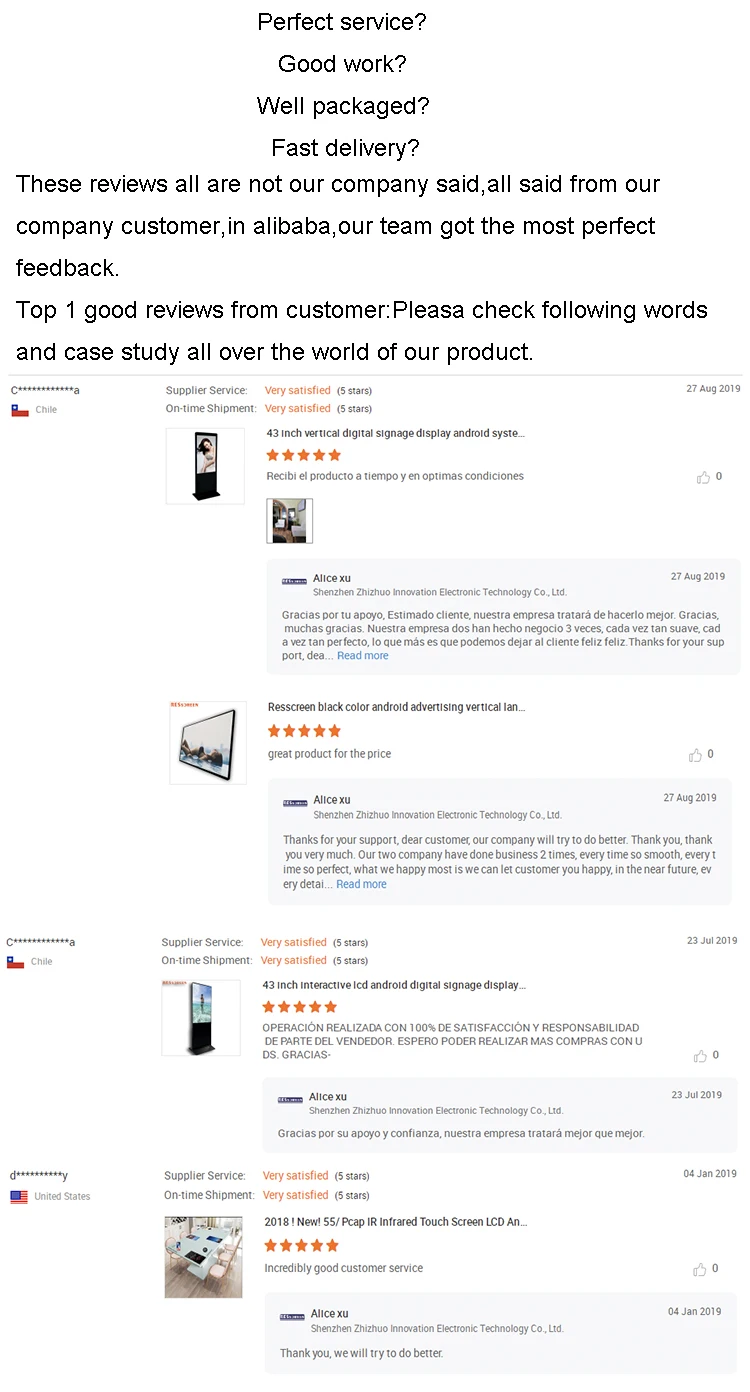This screenshot has width=750, height=1392.
Task: Open the black vertical kiosk thumbnail in first review
Action: coord(205,466)
